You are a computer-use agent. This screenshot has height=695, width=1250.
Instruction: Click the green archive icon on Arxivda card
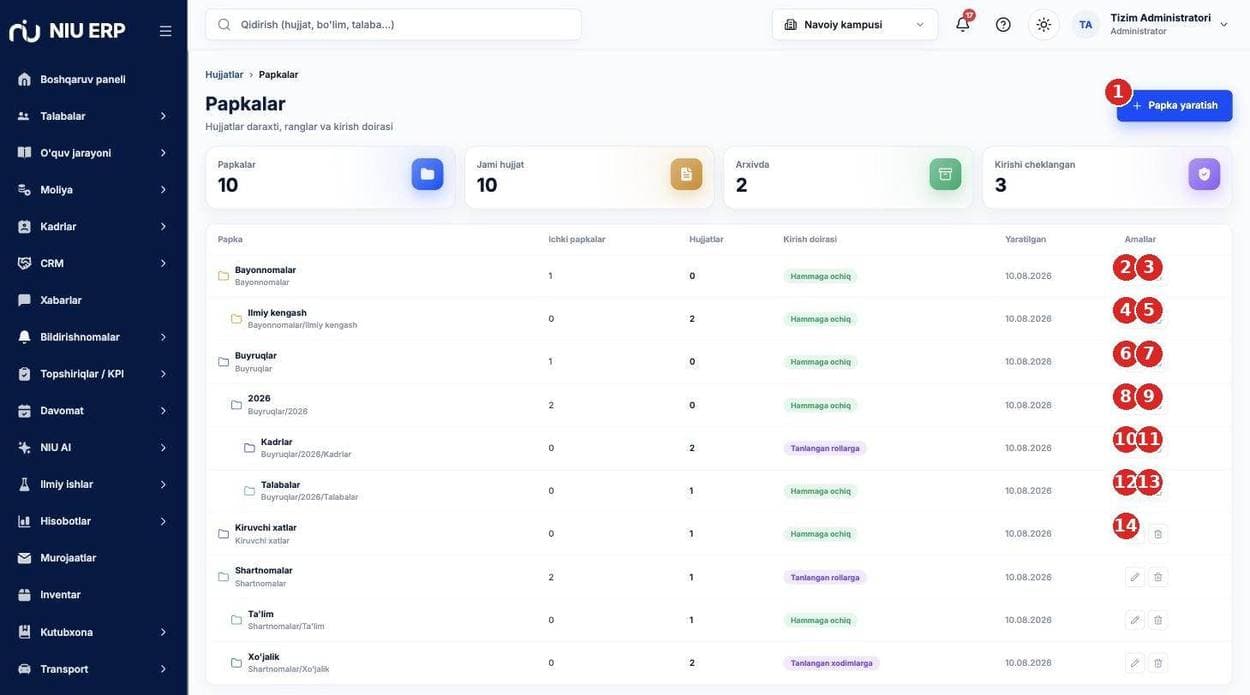coord(945,174)
